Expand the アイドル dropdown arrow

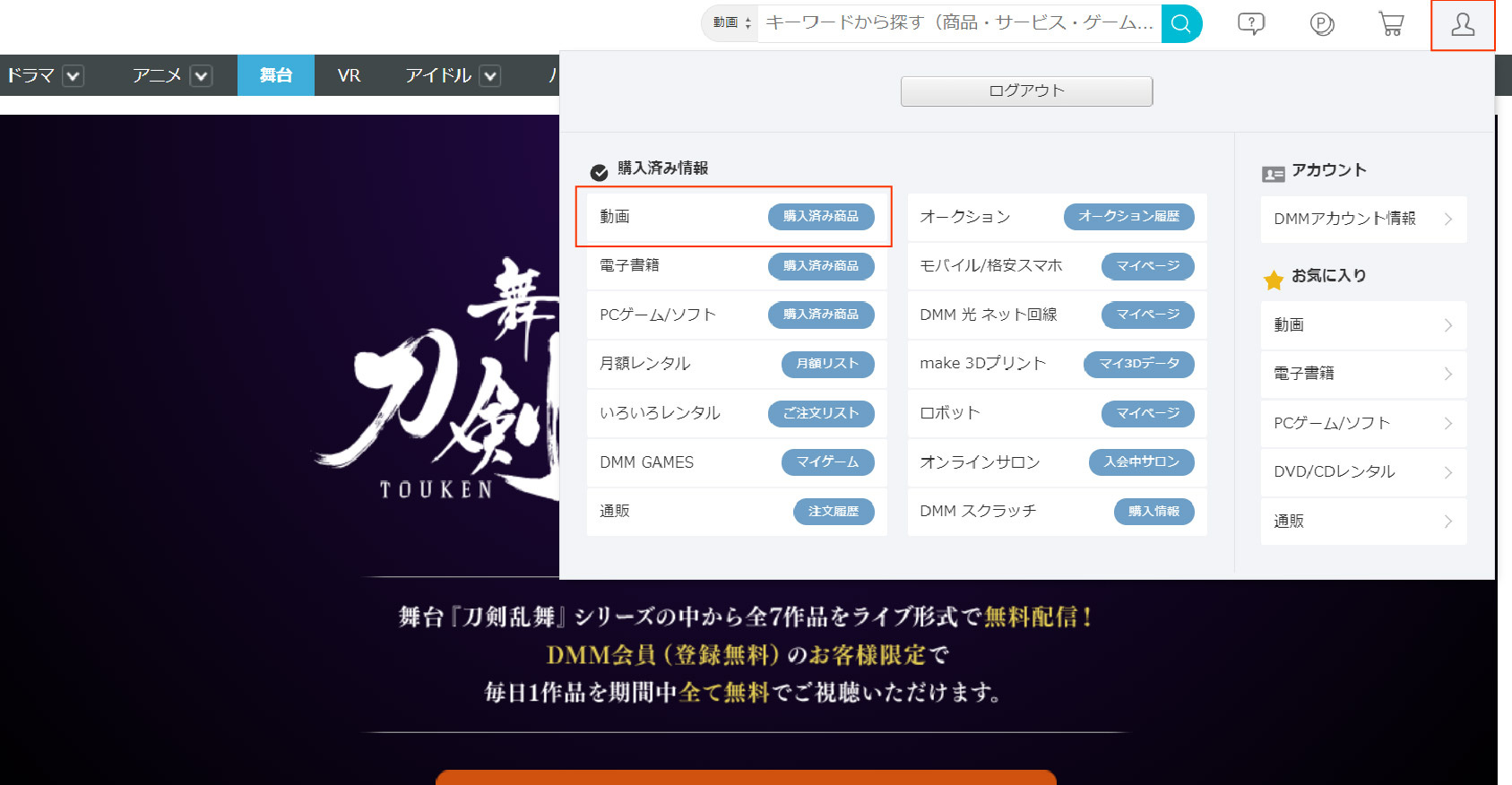click(490, 76)
